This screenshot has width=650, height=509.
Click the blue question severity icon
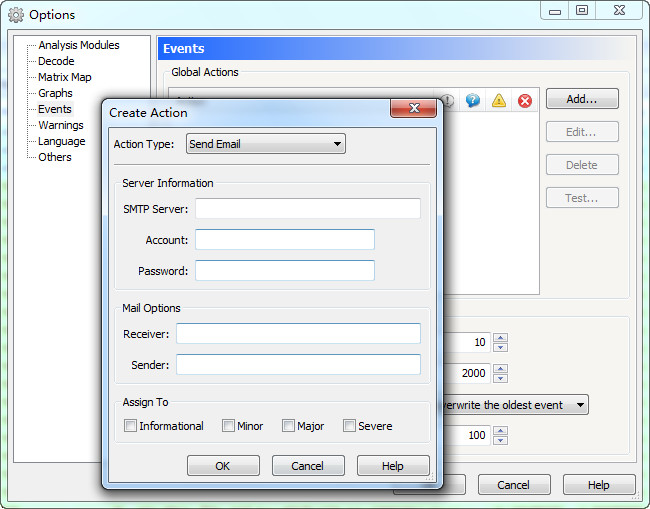pyautogui.click(x=473, y=101)
